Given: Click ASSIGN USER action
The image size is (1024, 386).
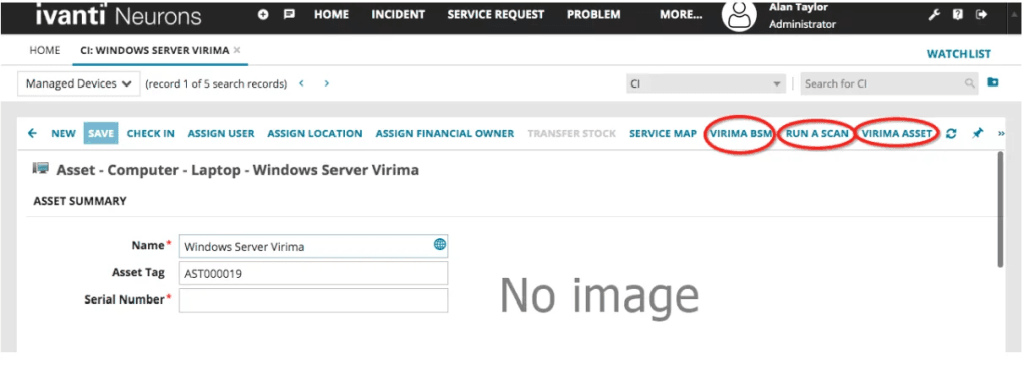Looking at the screenshot, I should click(x=221, y=133).
